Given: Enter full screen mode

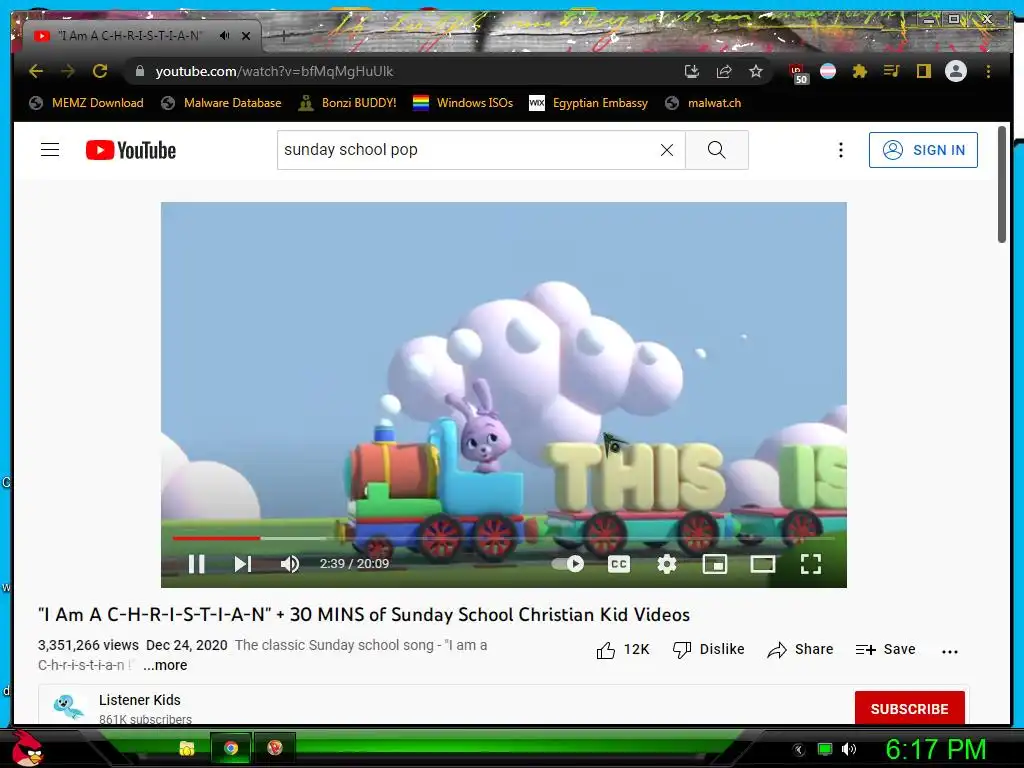Looking at the screenshot, I should coord(810,564).
